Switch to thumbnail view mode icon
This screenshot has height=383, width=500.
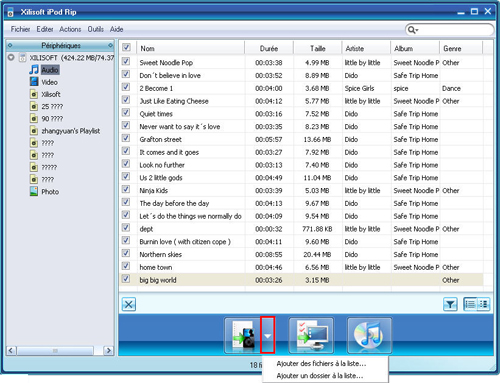(483, 304)
